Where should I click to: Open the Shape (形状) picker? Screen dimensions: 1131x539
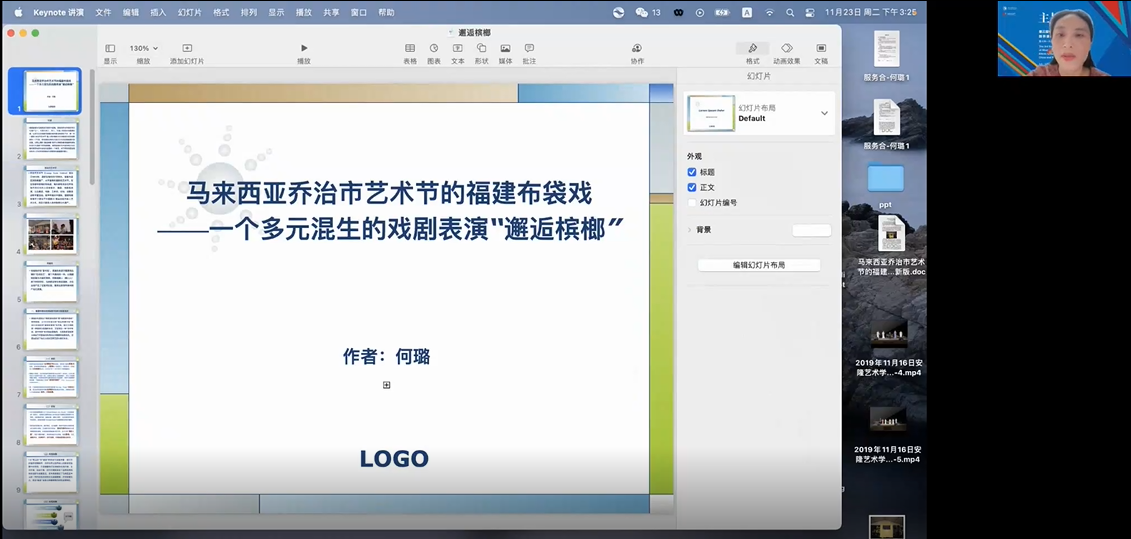tap(482, 48)
